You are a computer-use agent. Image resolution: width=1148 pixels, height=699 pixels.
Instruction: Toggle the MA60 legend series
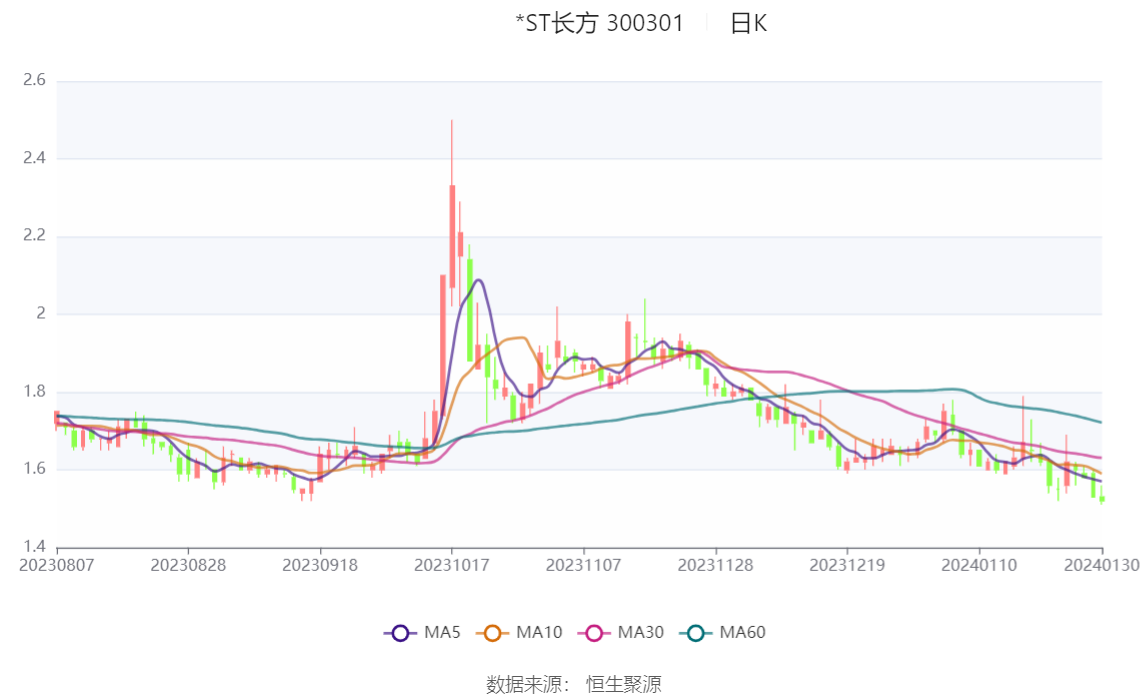click(x=723, y=632)
